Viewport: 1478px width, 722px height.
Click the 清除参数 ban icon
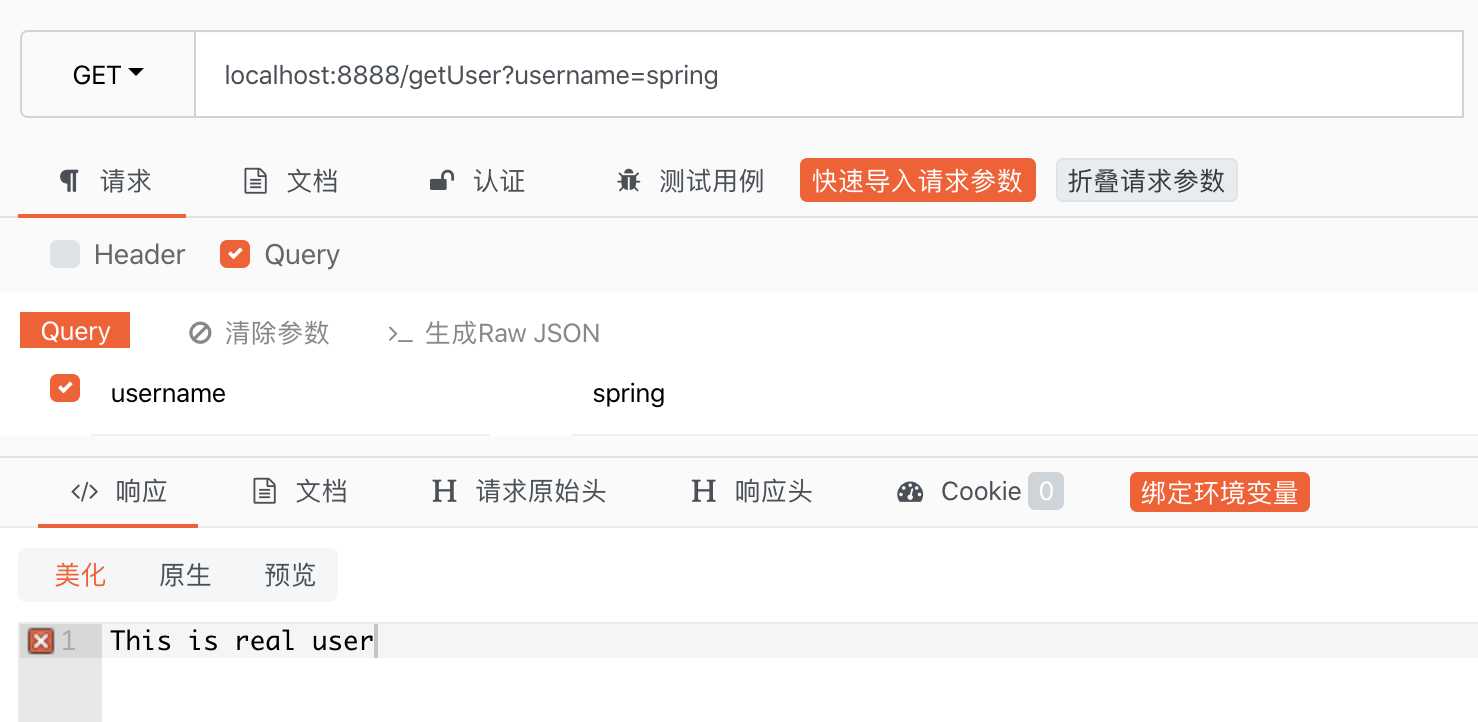(x=200, y=333)
